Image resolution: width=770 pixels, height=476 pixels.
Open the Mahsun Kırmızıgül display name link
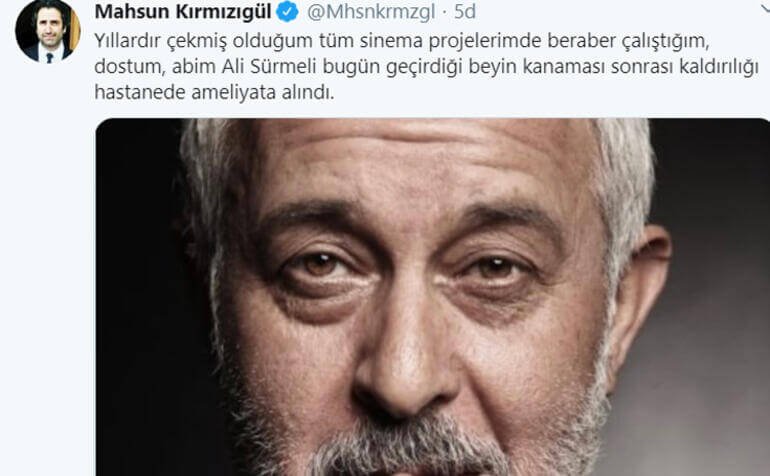tap(183, 12)
